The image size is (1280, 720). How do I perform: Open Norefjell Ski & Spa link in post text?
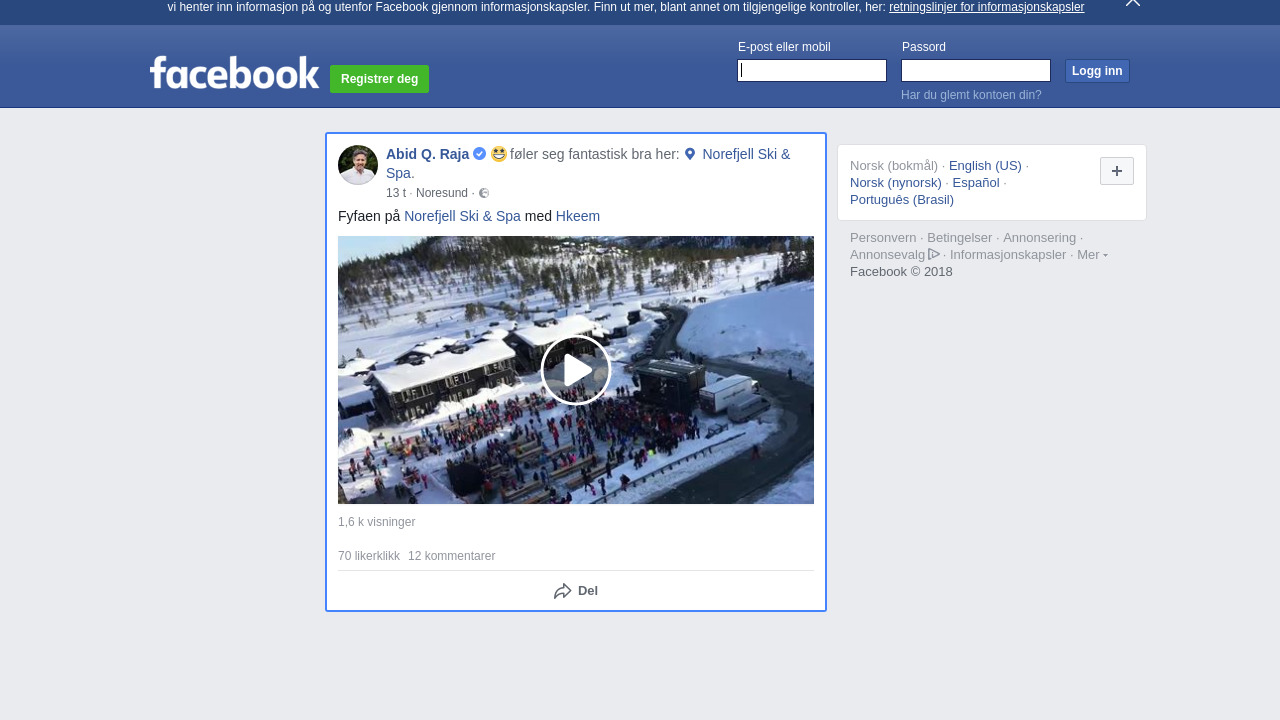462,216
